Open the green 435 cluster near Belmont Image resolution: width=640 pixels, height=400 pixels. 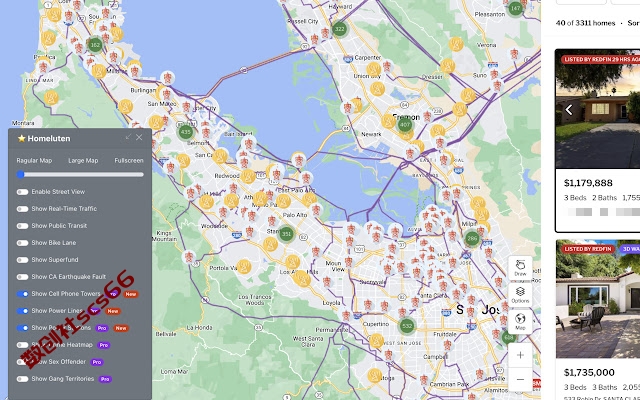[x=186, y=132]
